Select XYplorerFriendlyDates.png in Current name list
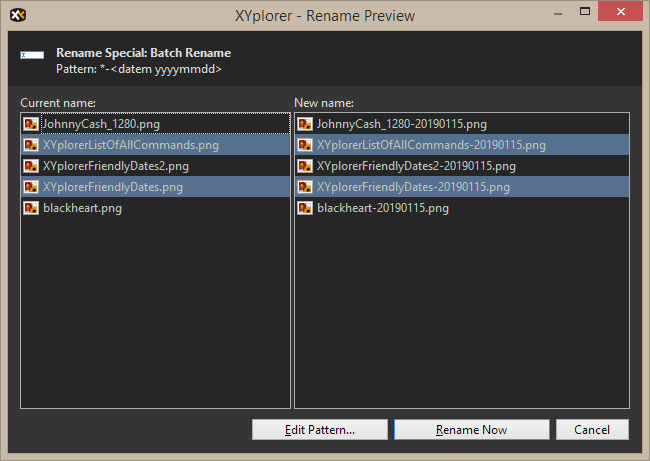This screenshot has width=650, height=461. 155,187
